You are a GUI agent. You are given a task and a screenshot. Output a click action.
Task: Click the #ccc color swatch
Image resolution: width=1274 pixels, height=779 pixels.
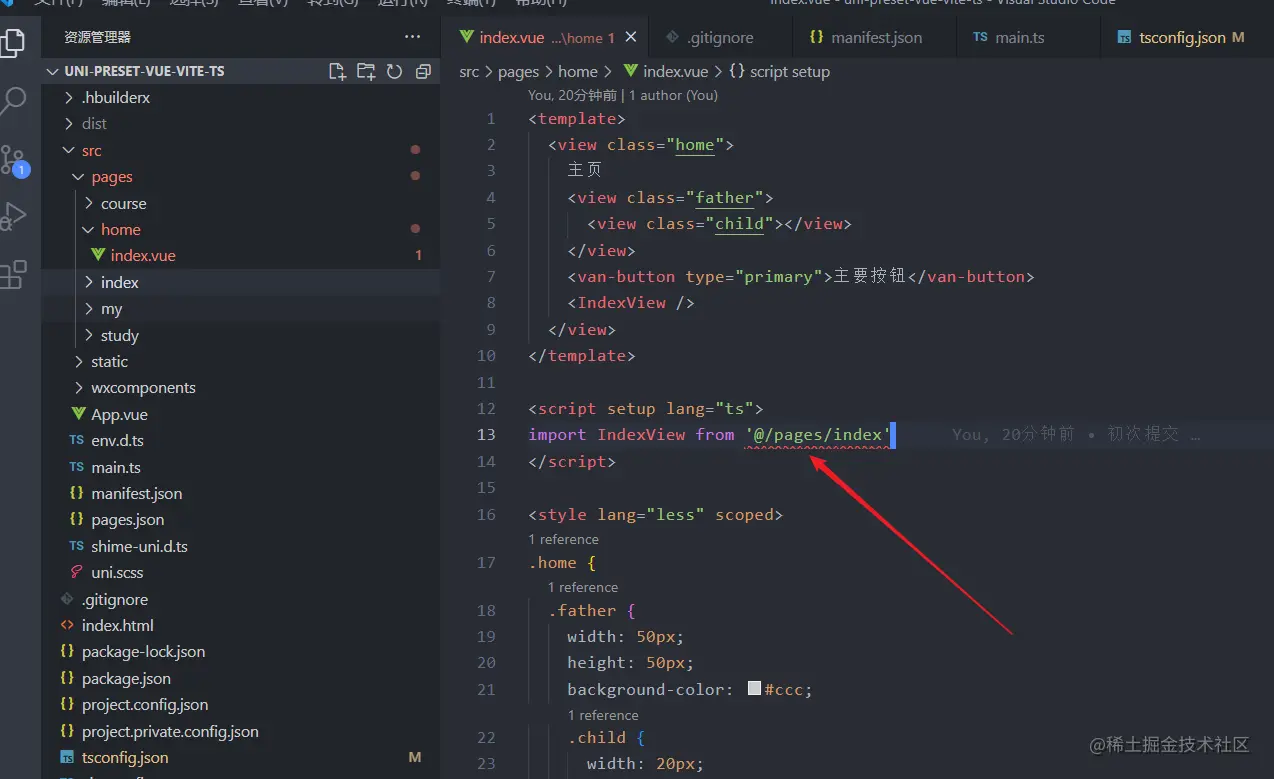point(755,689)
